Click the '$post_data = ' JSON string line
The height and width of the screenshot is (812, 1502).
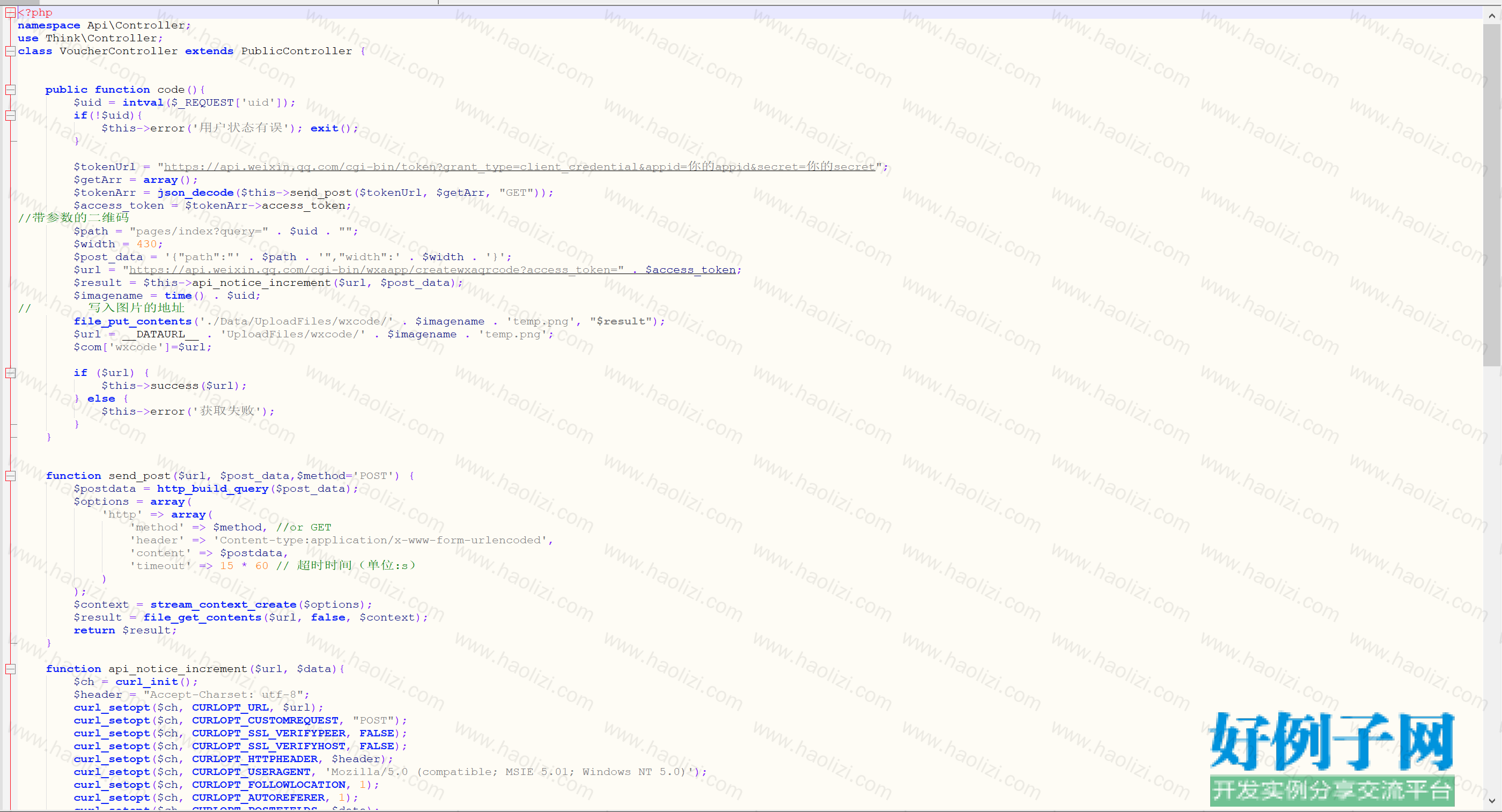point(293,257)
